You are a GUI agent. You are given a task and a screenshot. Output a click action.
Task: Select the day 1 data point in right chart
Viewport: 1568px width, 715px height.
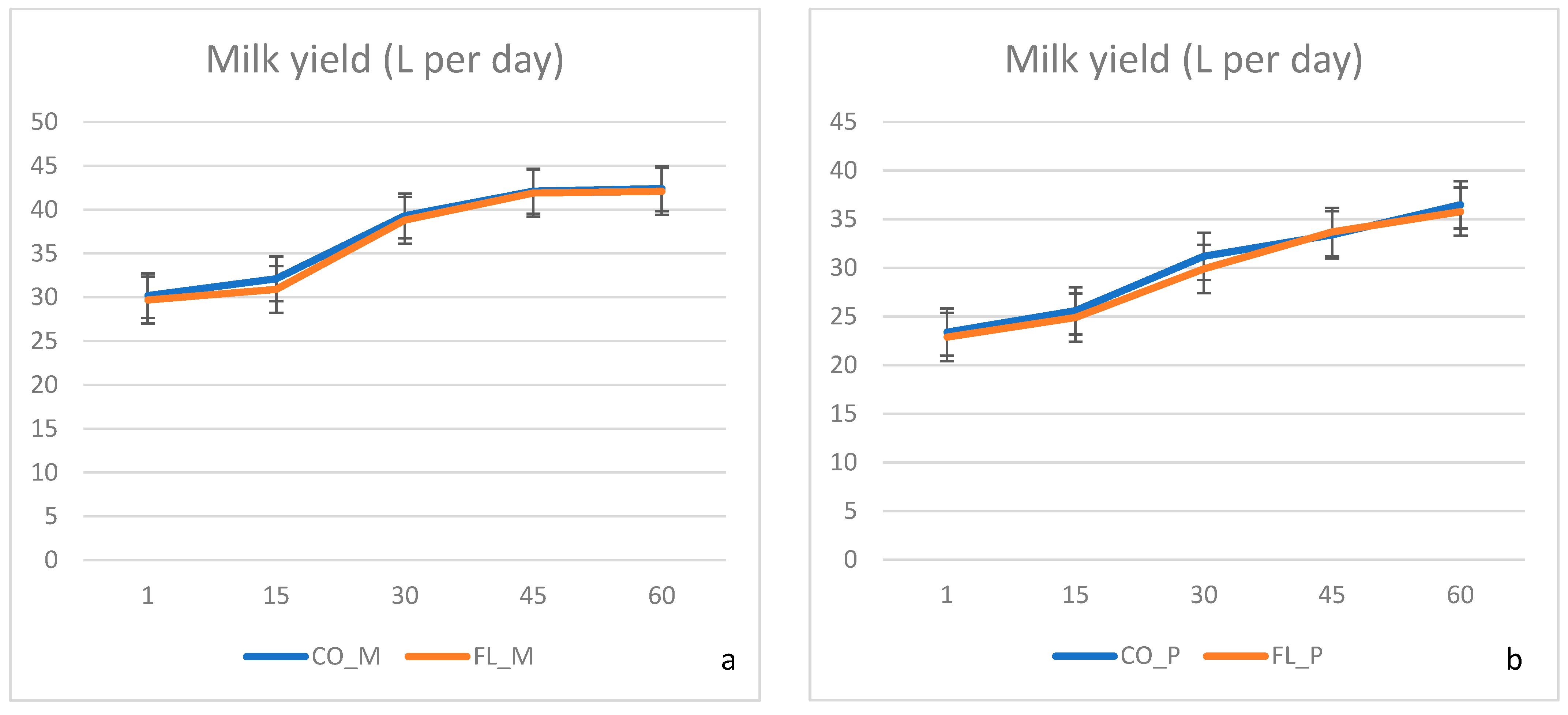click(x=947, y=334)
